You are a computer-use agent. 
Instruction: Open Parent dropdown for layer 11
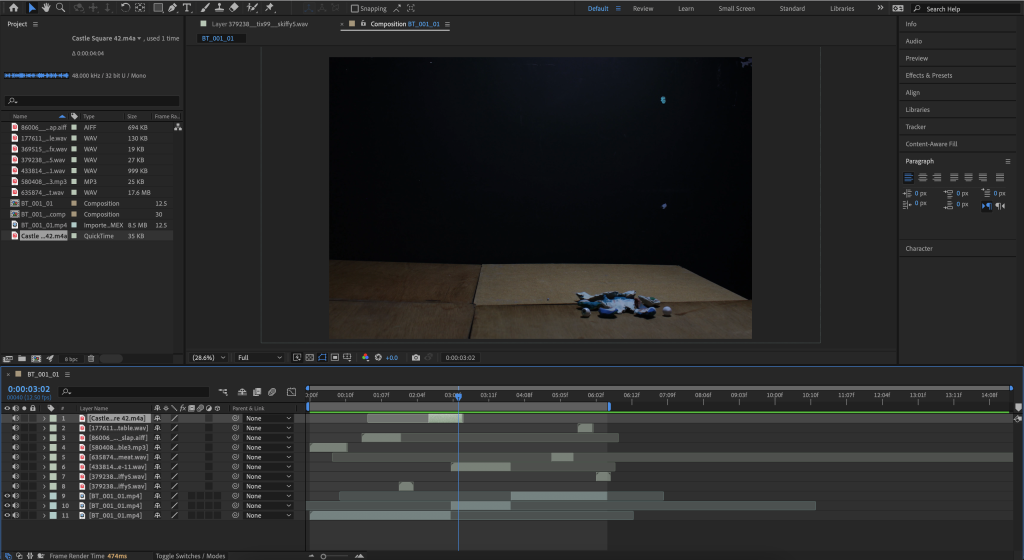268,516
